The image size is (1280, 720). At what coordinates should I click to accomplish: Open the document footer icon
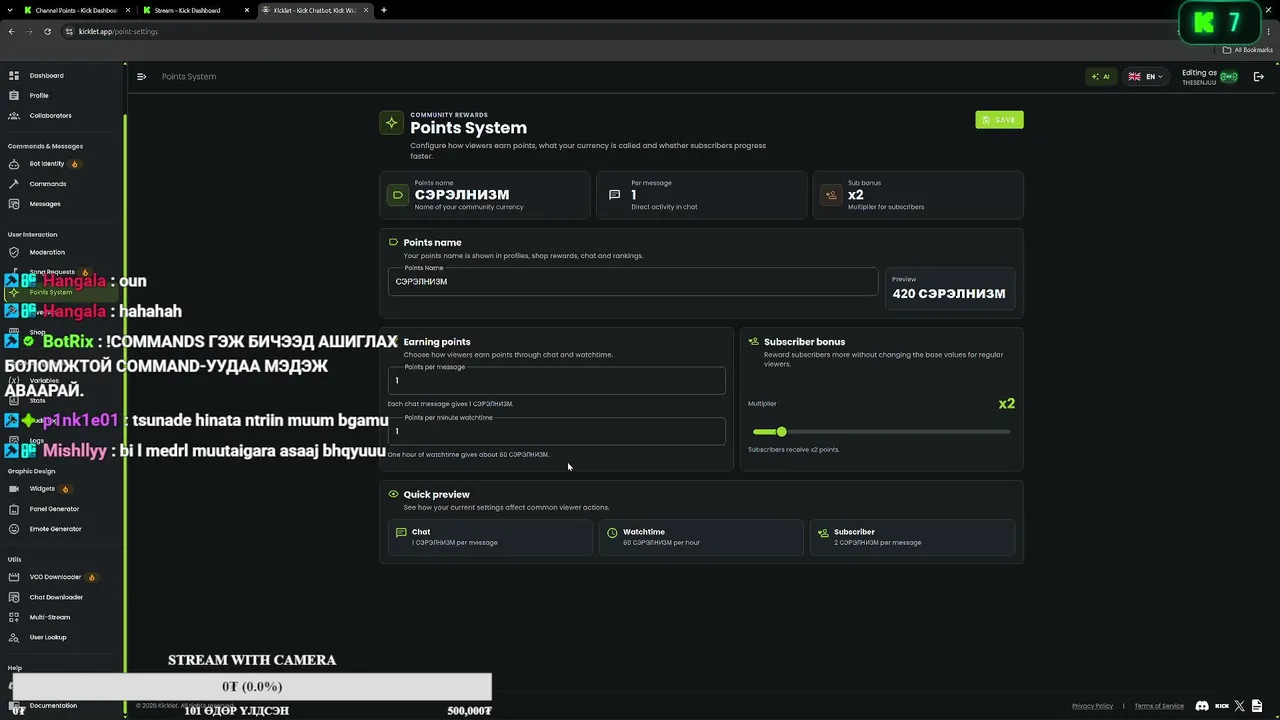click(x=1257, y=706)
